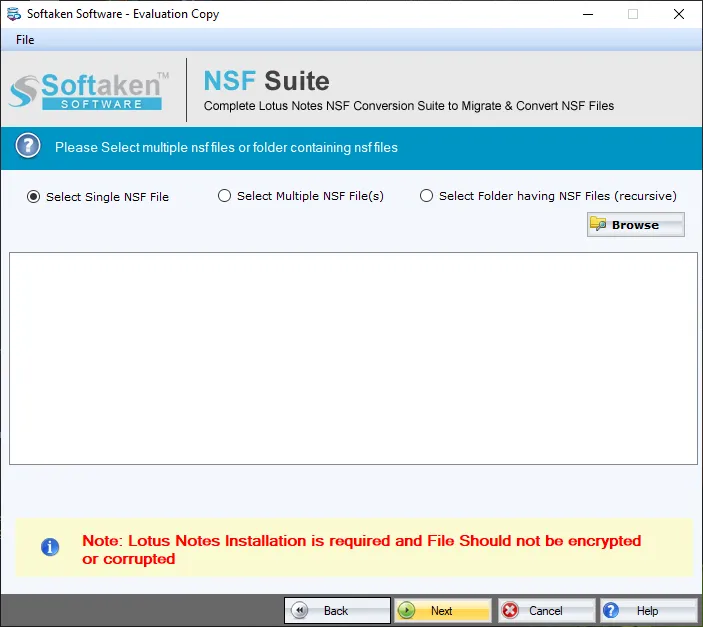This screenshot has height=627, width=703.
Task: Click the red Lotus Notes installation note text
Action: tap(361, 550)
